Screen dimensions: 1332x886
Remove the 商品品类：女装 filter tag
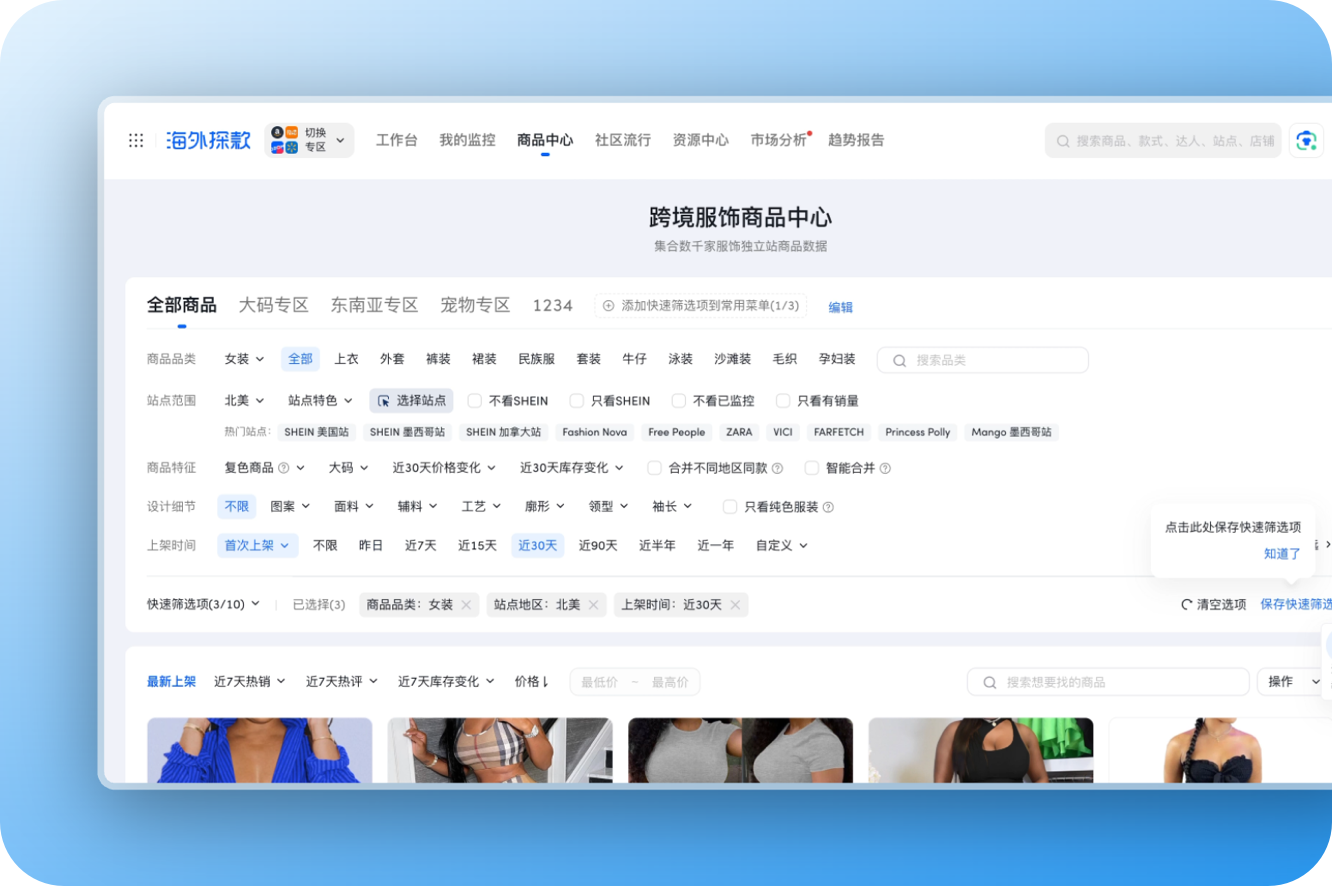click(x=466, y=605)
